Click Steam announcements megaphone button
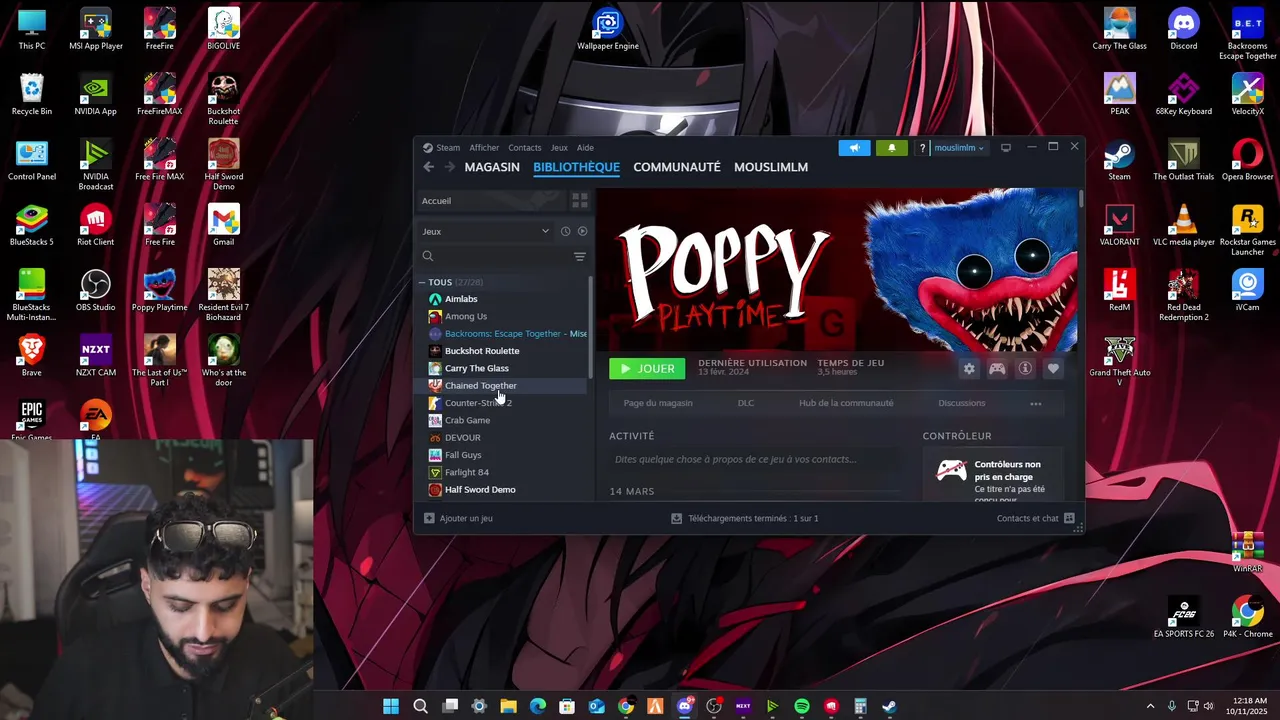The width and height of the screenshot is (1280, 720). [x=854, y=148]
